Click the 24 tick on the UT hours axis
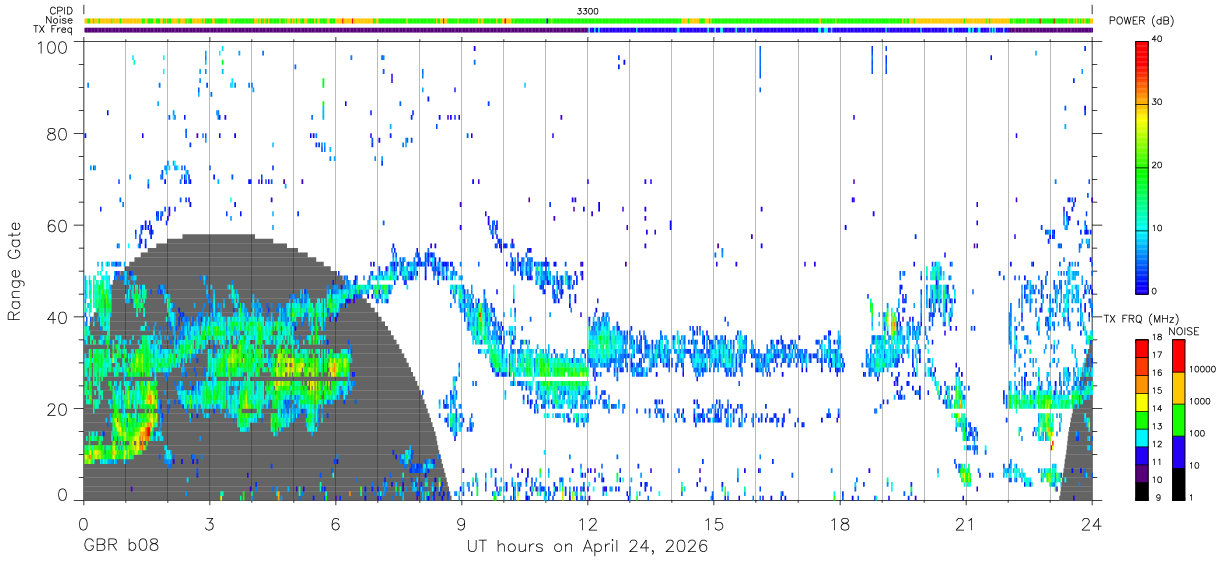Screen dimensions: 1228x567 tap(1092, 522)
